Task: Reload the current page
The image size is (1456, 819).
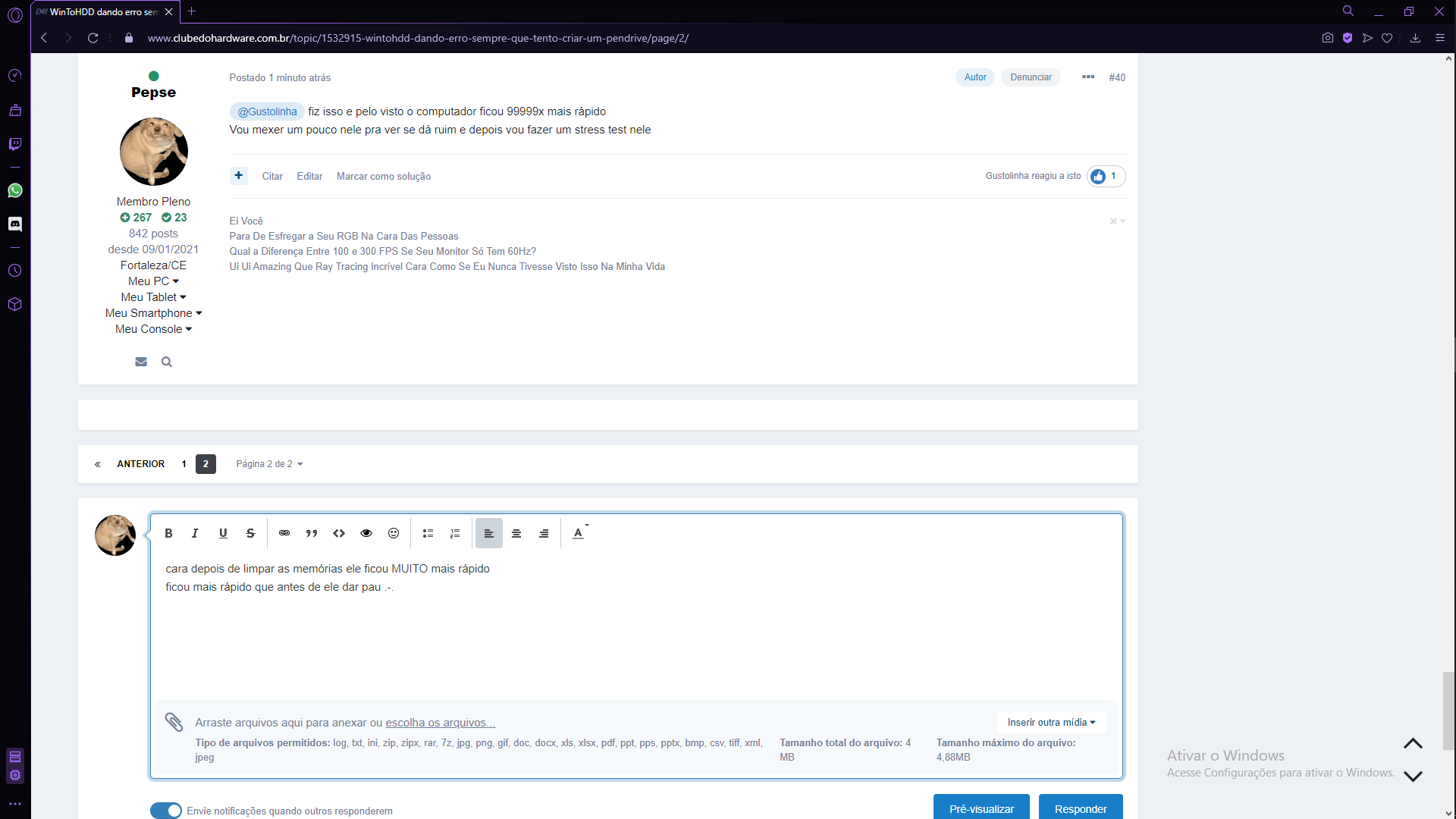Action: tap(93, 38)
